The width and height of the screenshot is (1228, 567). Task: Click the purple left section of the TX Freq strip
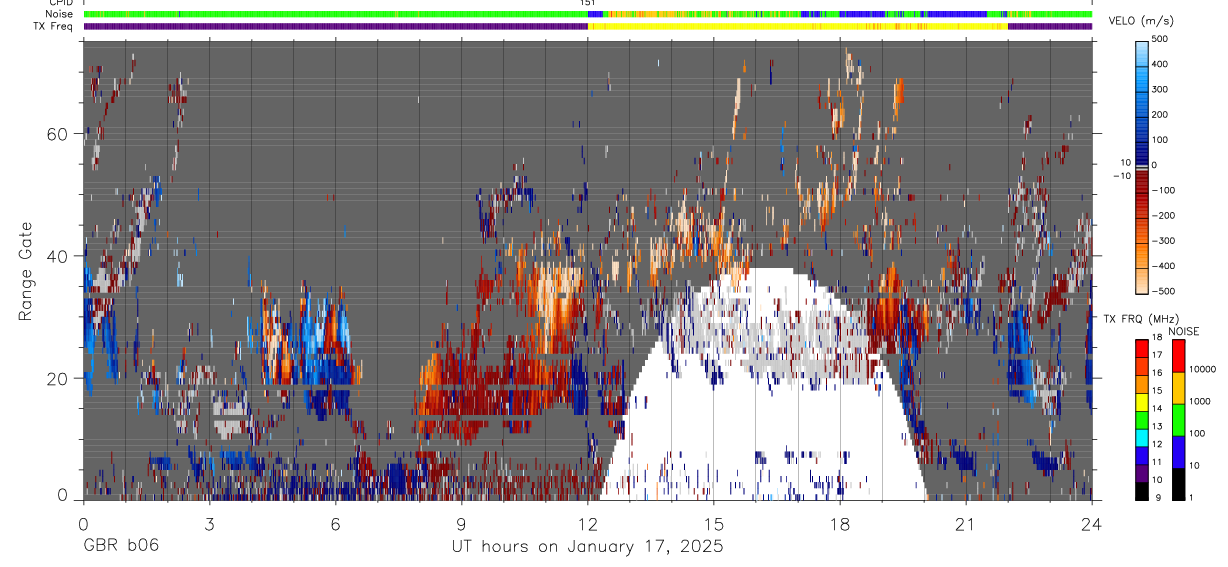pyautogui.click(x=336, y=26)
